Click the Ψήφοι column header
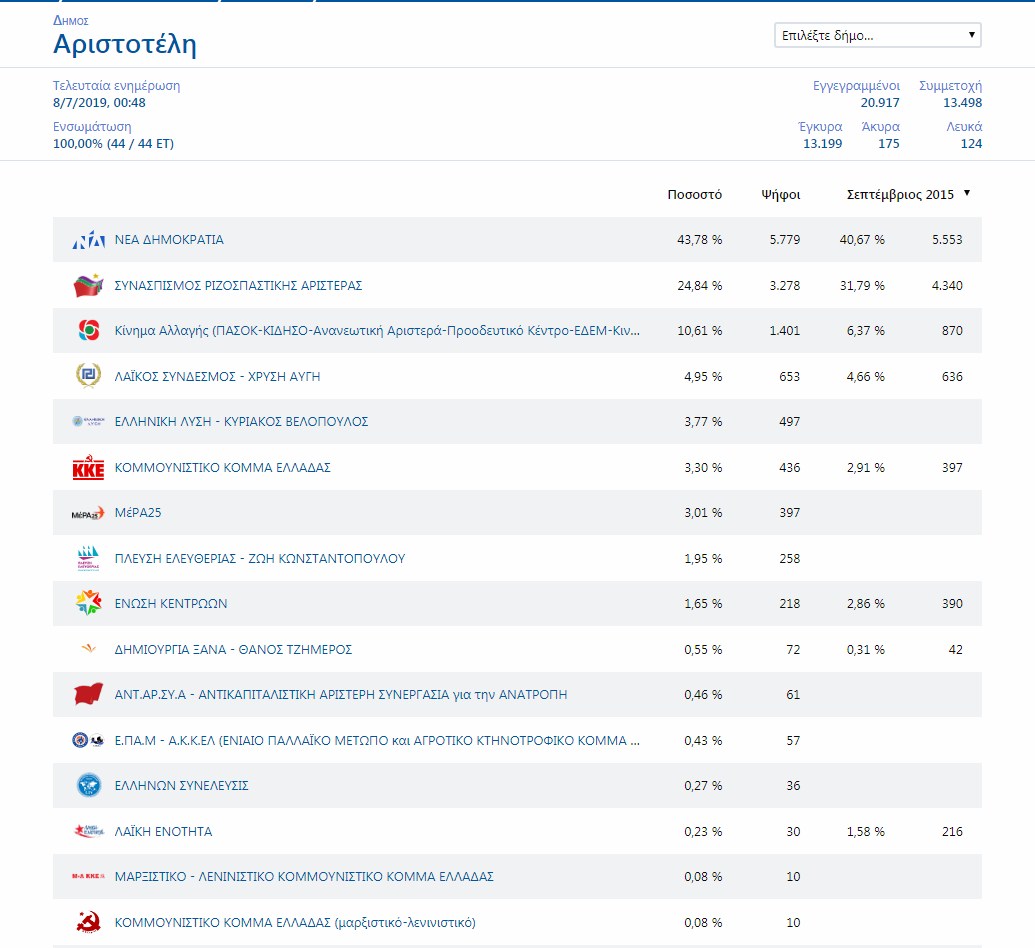The height and width of the screenshot is (948, 1035). 780,195
